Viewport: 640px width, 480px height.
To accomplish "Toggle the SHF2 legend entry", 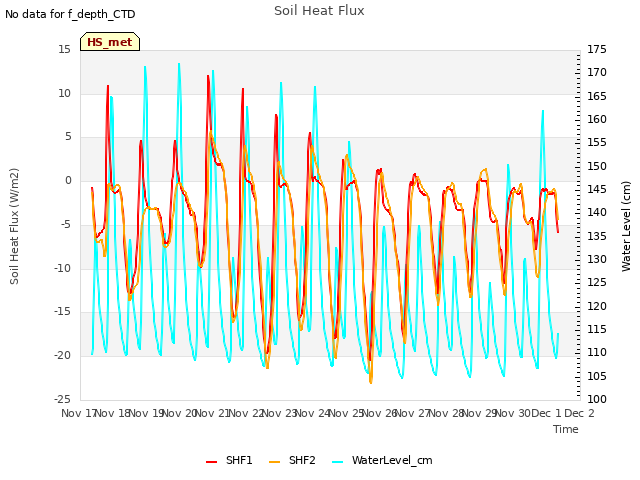I will (x=292, y=460).
